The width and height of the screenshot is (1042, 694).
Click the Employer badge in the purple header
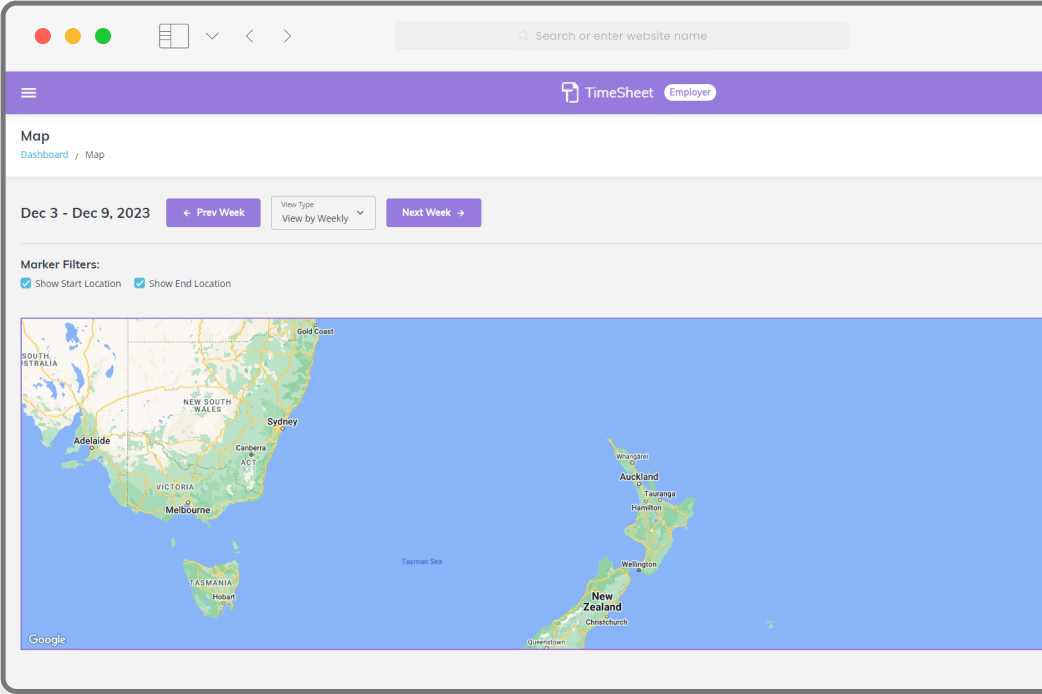pos(689,91)
